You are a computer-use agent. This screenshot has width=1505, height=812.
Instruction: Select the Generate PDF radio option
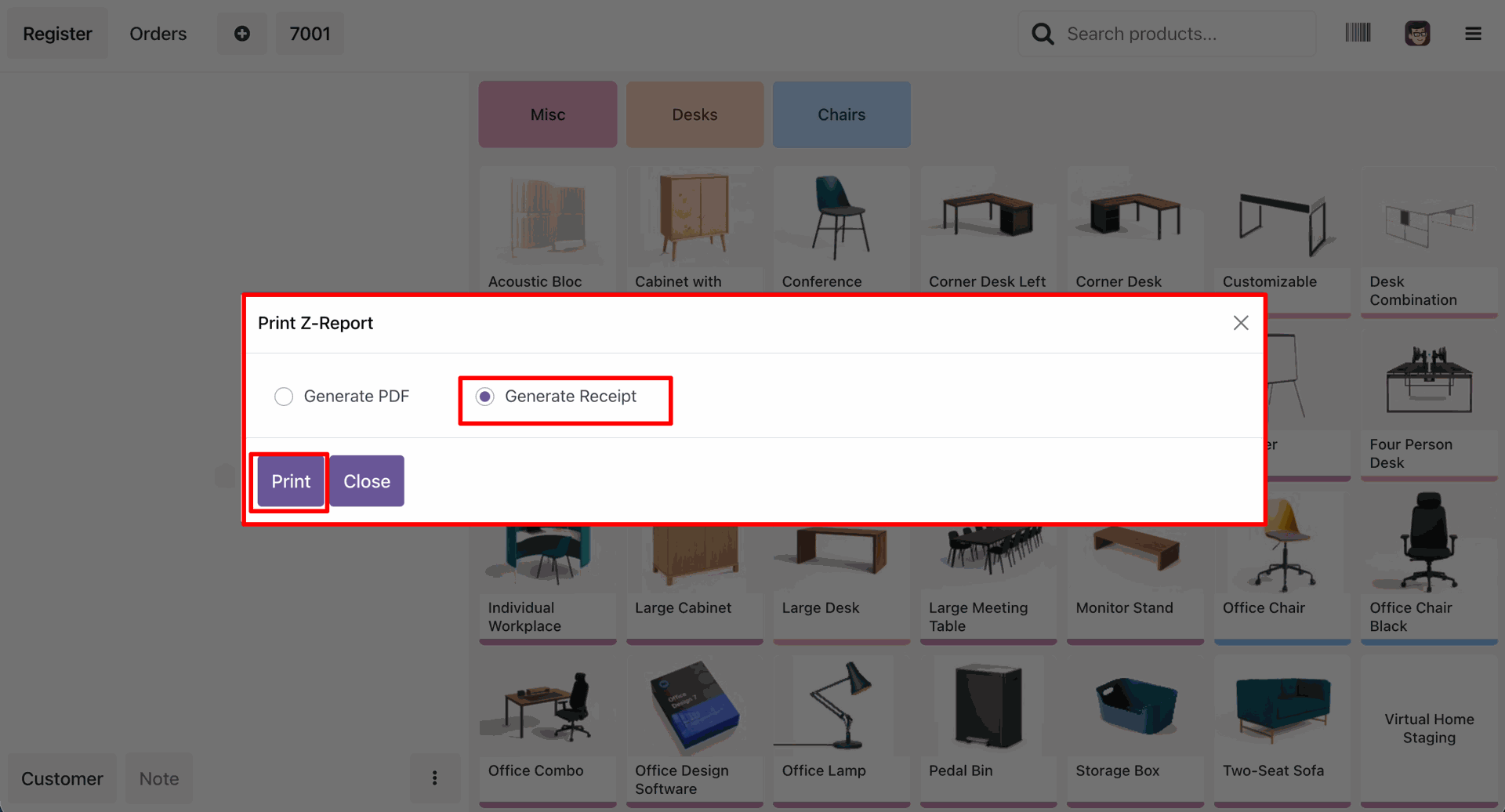[x=284, y=397]
